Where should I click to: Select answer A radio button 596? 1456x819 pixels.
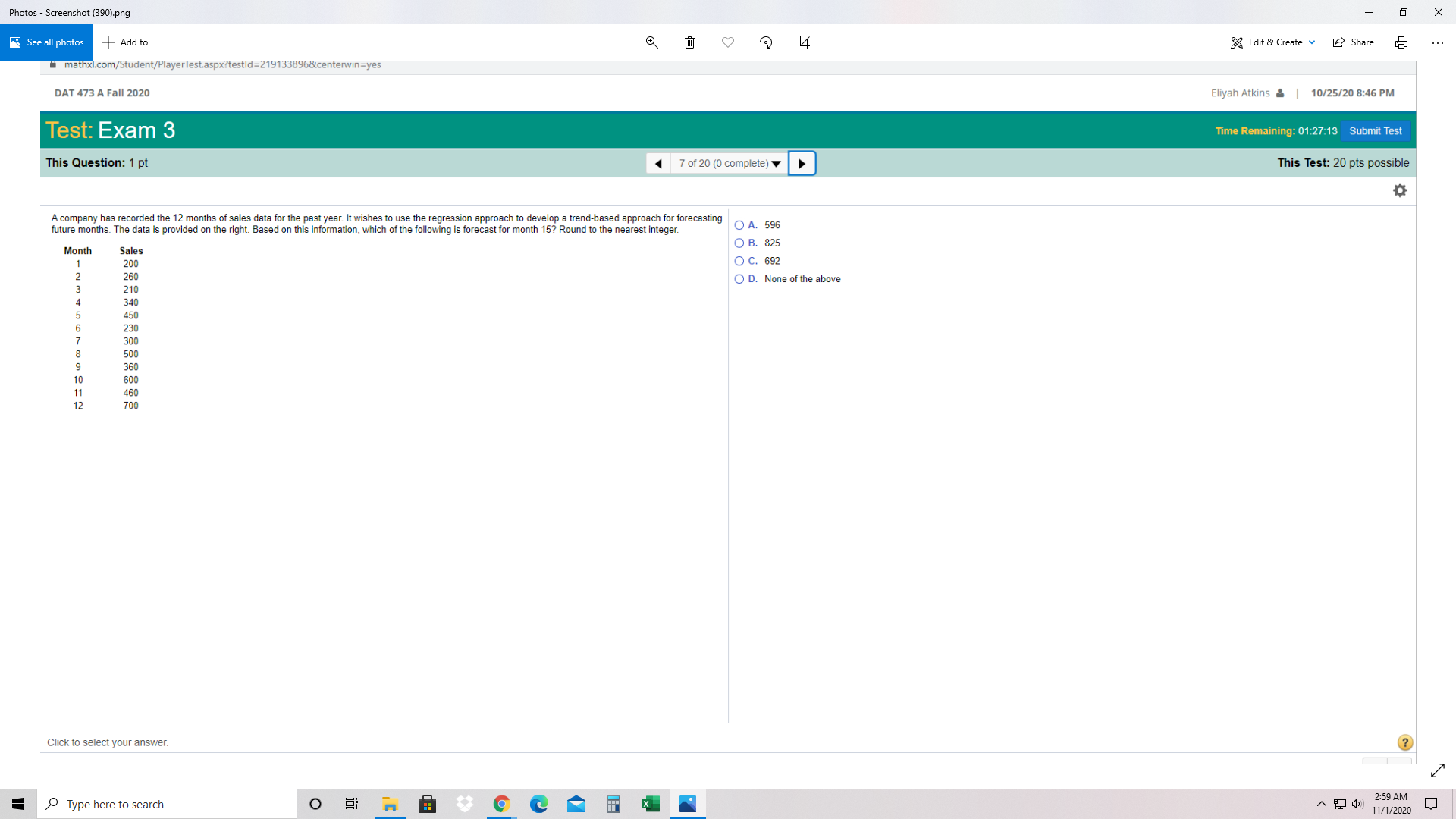tap(739, 225)
